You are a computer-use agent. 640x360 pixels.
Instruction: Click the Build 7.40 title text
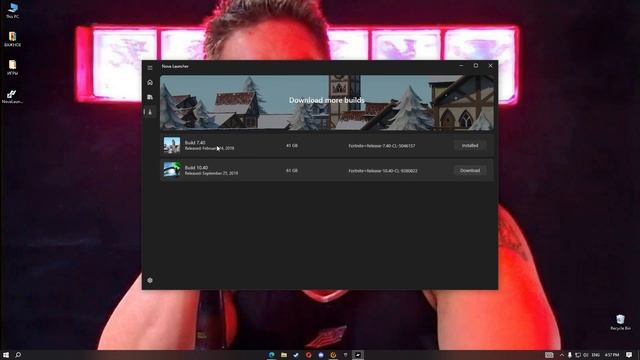(195, 143)
